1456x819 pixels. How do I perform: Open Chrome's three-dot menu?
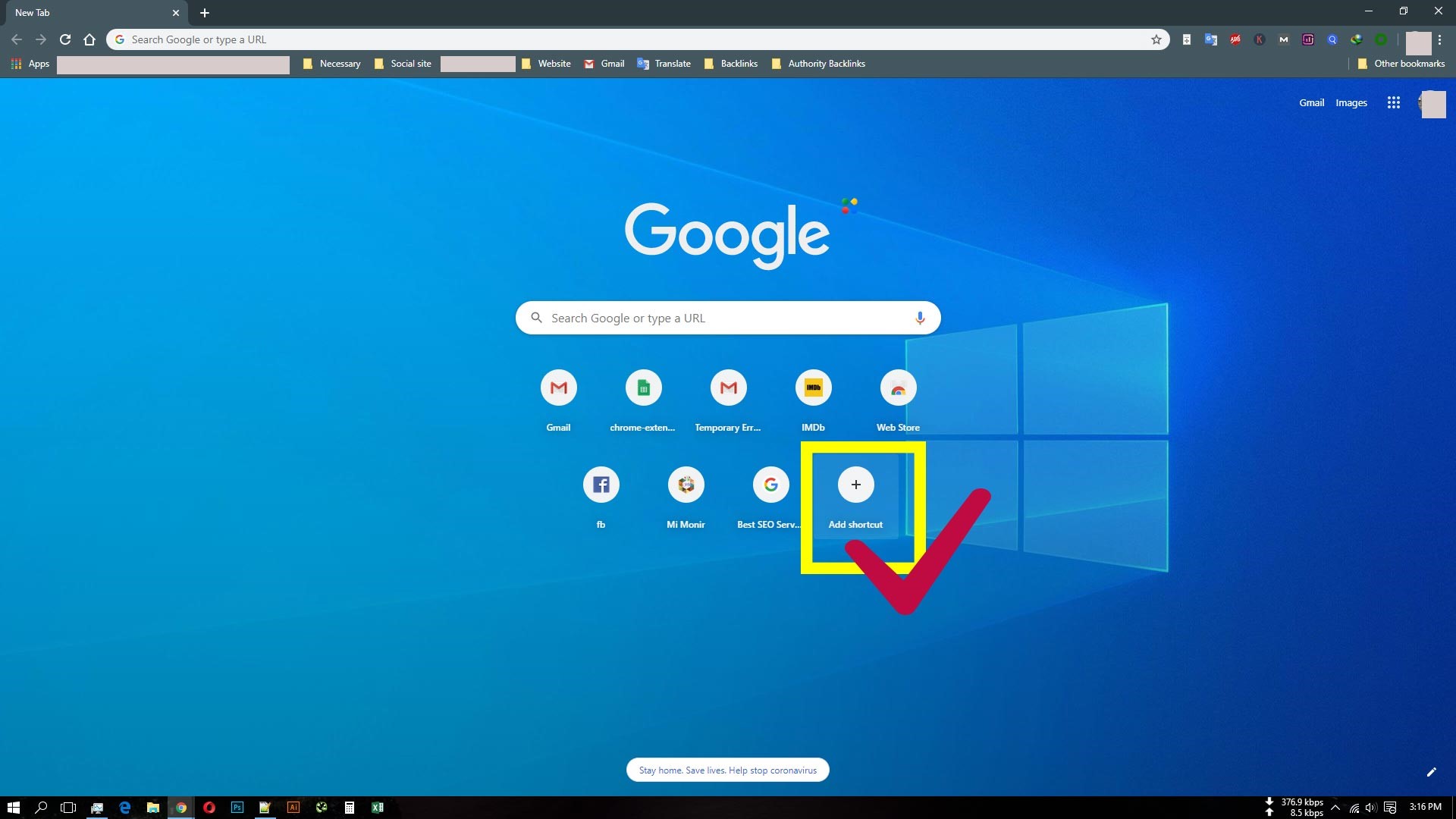[x=1439, y=39]
